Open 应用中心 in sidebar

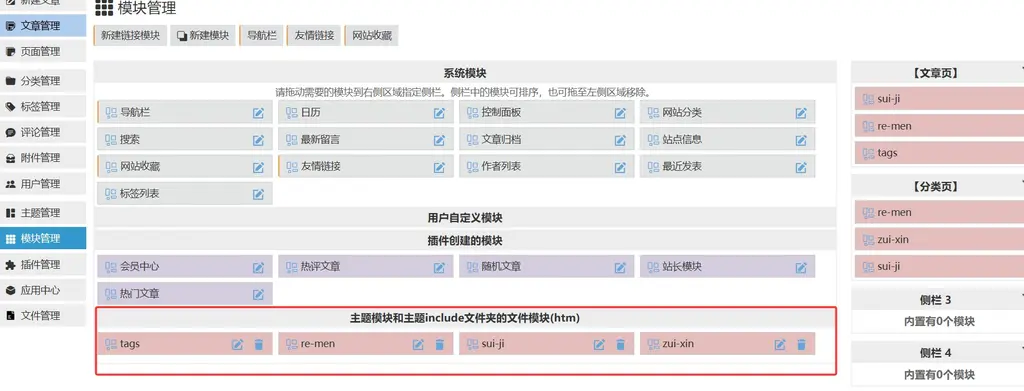43,290
